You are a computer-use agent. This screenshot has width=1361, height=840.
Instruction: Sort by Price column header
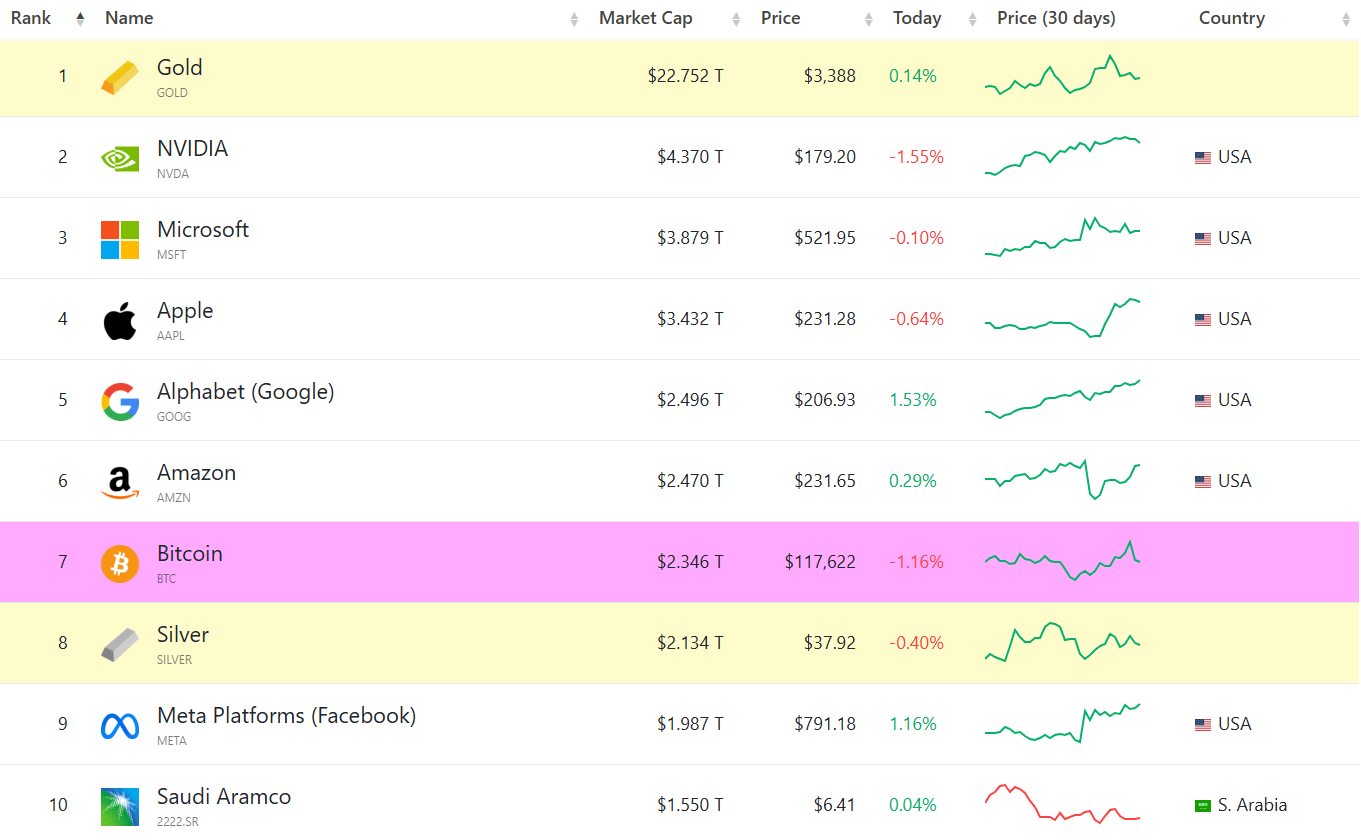[x=780, y=19]
